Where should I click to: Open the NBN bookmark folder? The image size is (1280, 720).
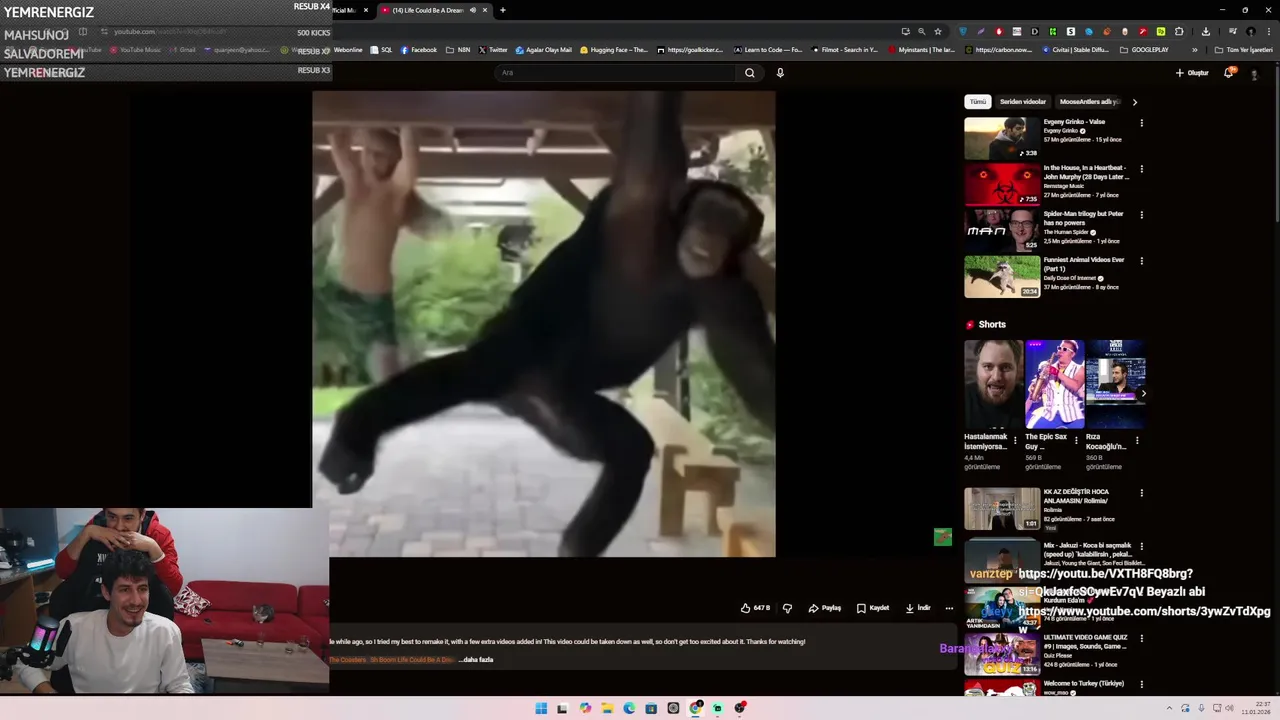tap(458, 50)
